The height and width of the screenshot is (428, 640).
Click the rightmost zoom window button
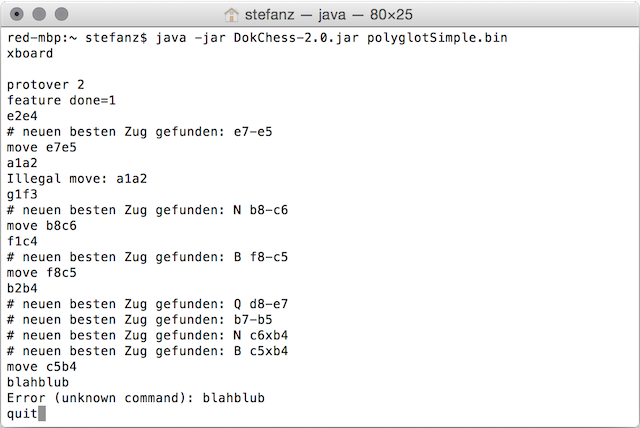point(62,14)
